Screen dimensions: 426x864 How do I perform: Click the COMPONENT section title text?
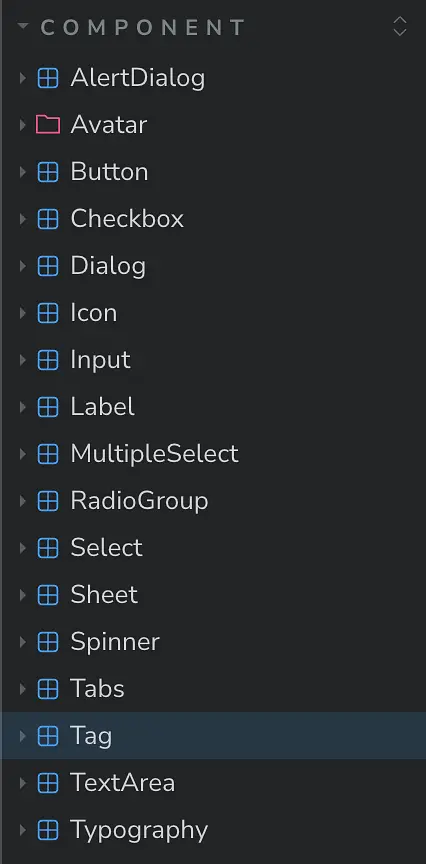coord(143,27)
